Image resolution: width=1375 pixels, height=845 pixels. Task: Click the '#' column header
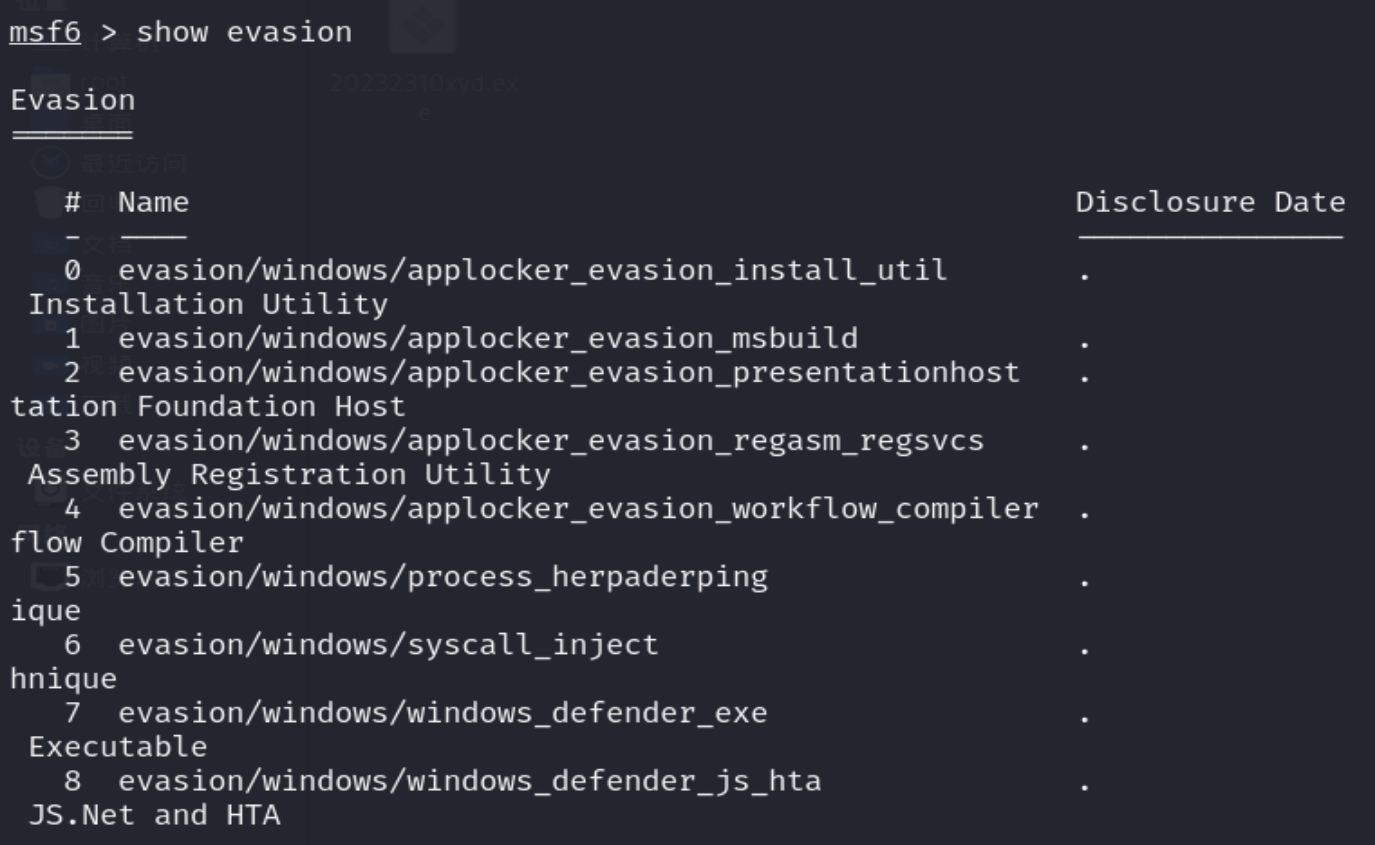point(72,203)
